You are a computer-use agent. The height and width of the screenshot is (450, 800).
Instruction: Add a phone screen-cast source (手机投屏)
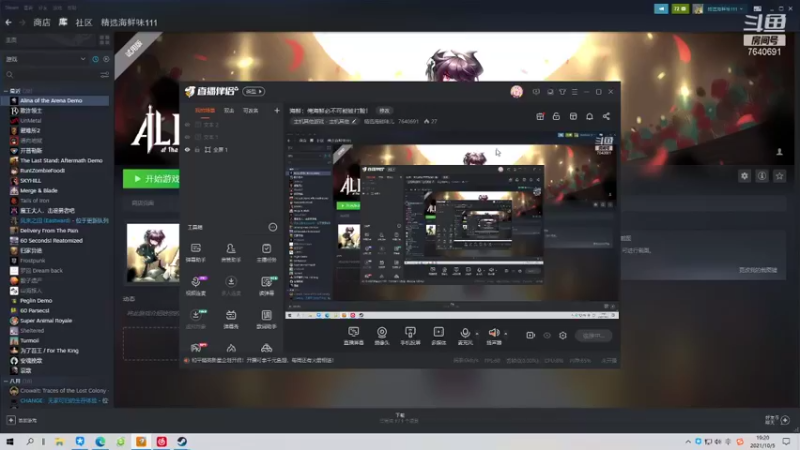click(410, 336)
